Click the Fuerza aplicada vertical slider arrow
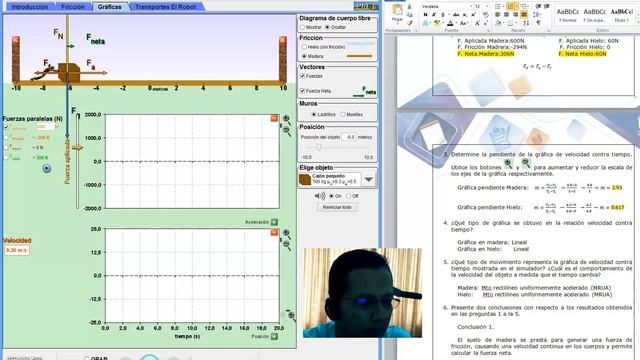The width and height of the screenshot is (640, 360). click(77, 148)
